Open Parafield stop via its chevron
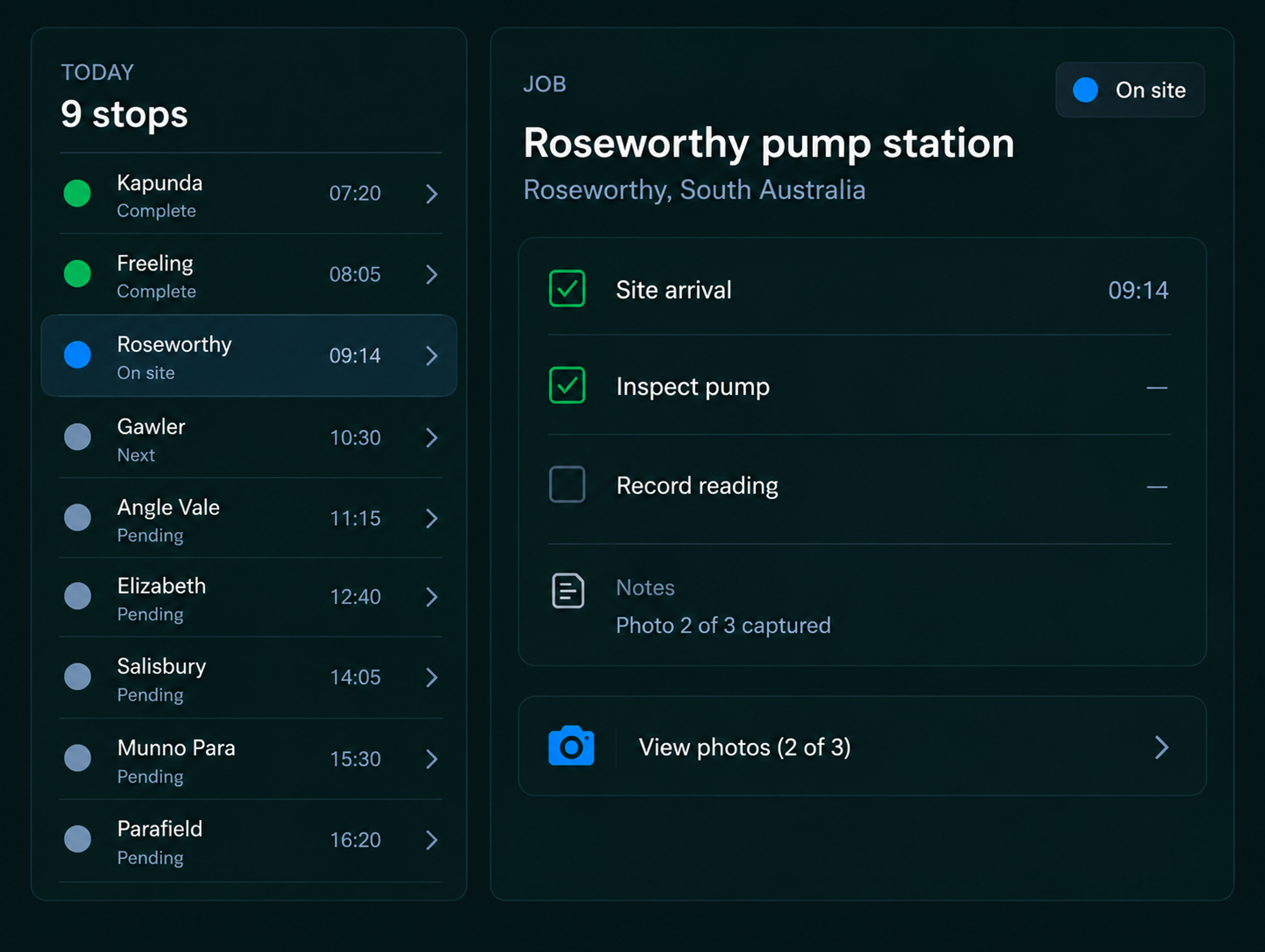This screenshot has width=1265, height=952. [x=432, y=840]
